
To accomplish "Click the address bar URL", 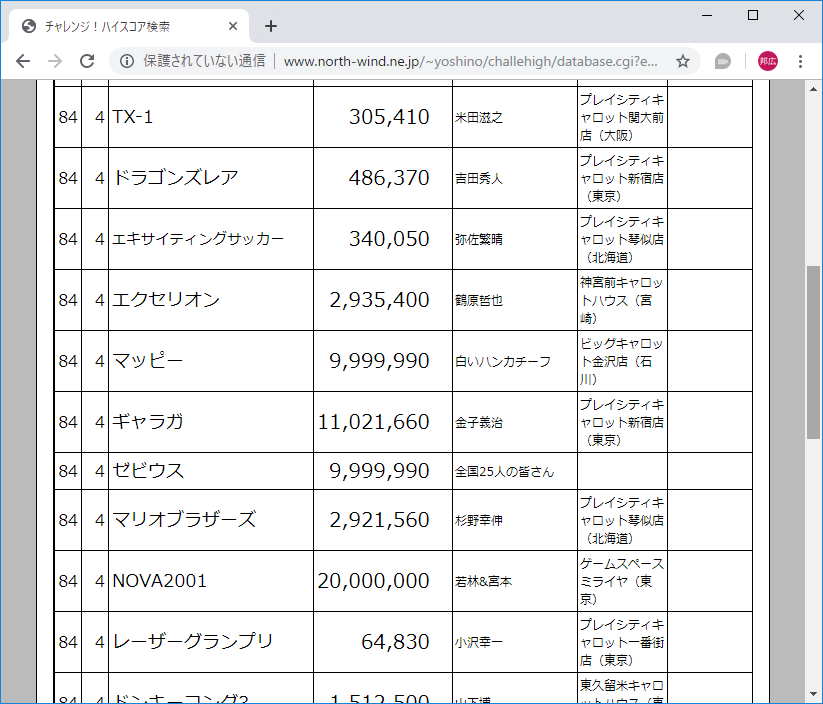I will pos(470,61).
